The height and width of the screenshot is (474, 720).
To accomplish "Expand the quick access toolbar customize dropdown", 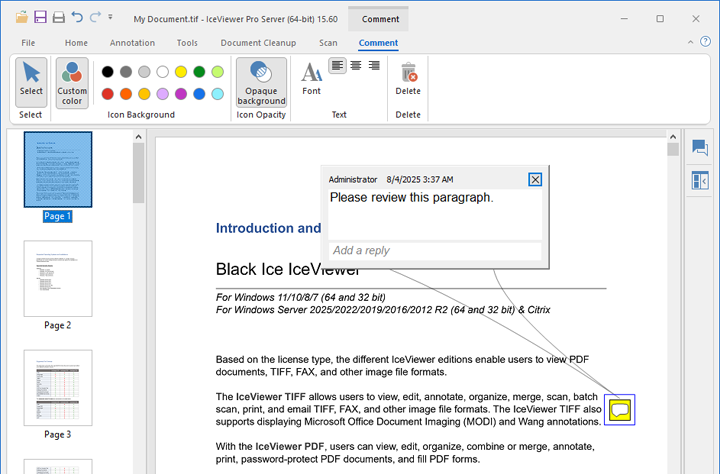I will point(110,18).
